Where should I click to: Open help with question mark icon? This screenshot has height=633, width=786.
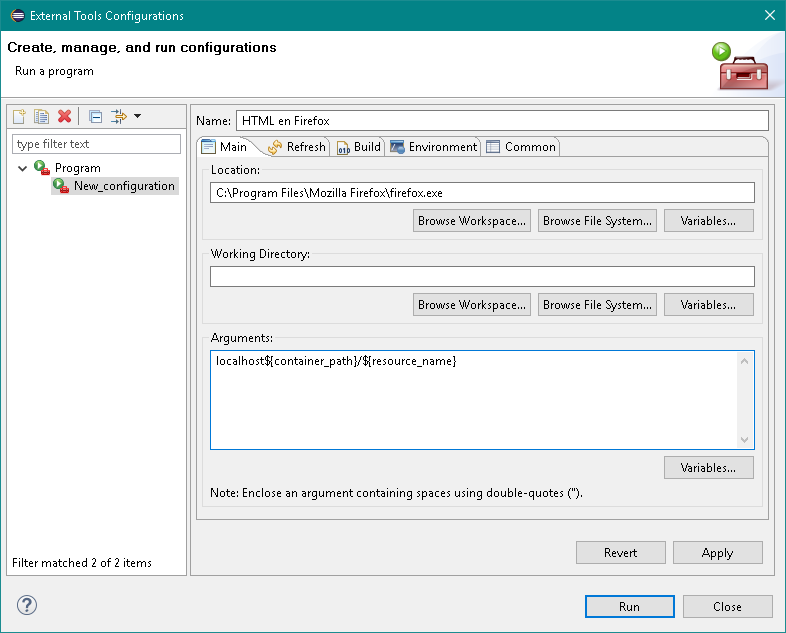click(27, 605)
